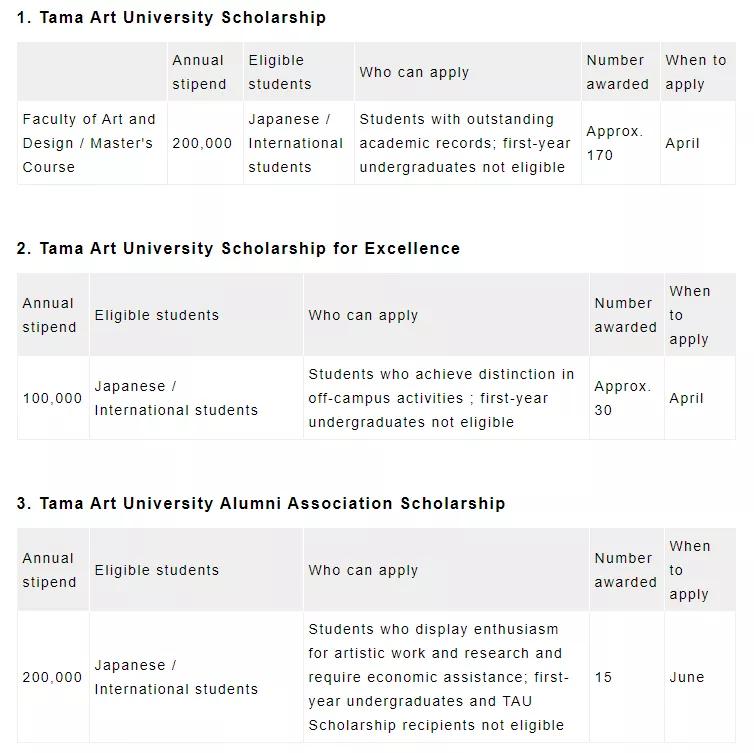Click the heading "1. Tama Art University Scholarship"
The width and height of the screenshot is (754, 753).
(x=171, y=17)
